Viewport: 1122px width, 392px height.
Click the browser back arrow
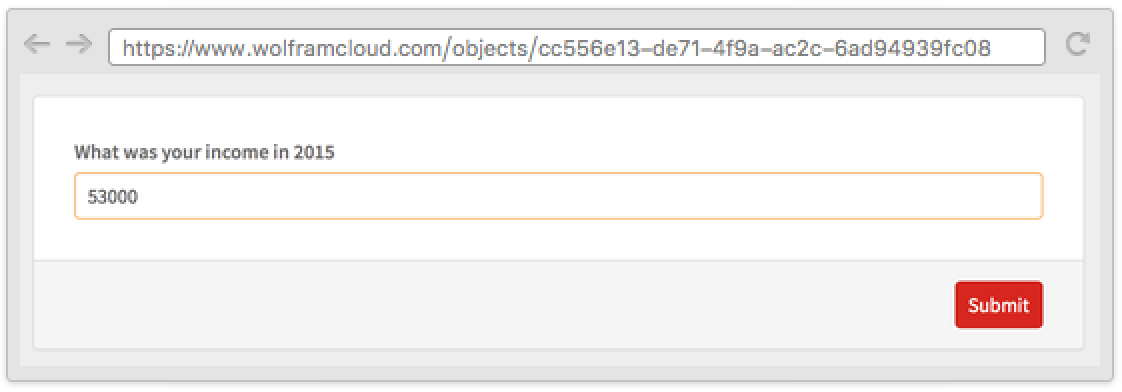36,45
